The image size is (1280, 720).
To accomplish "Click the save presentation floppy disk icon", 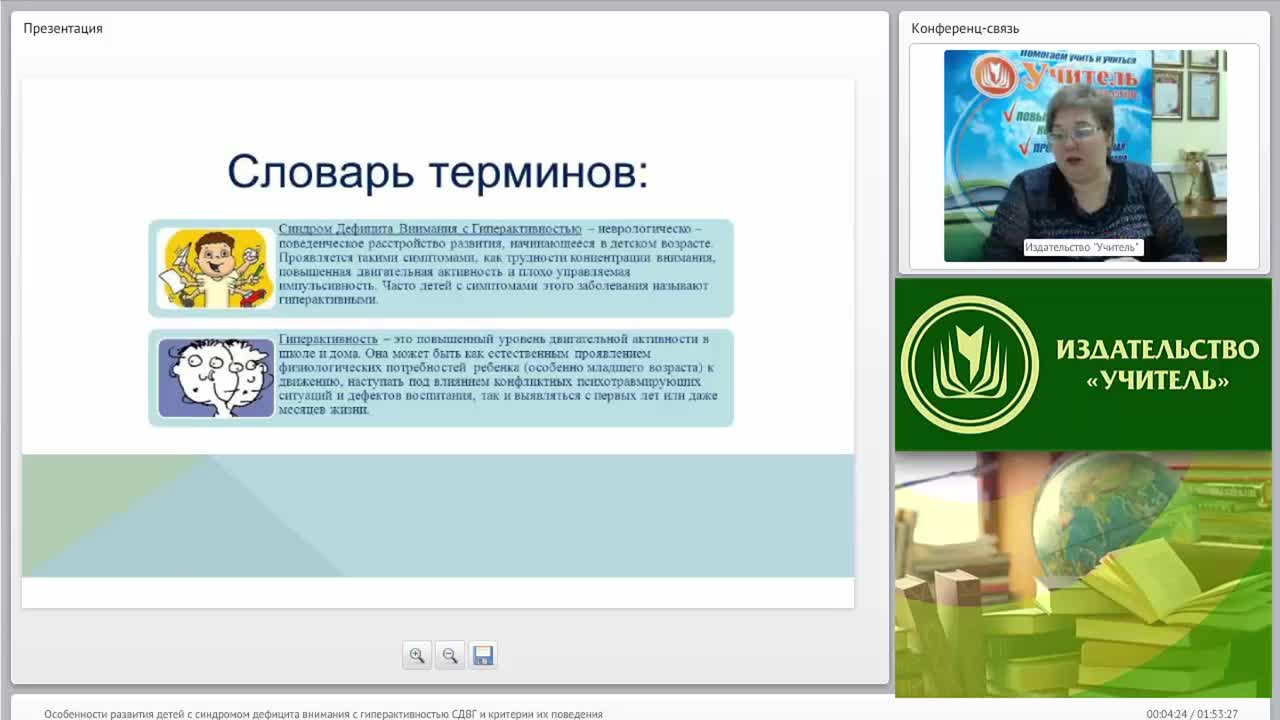I will 483,656.
